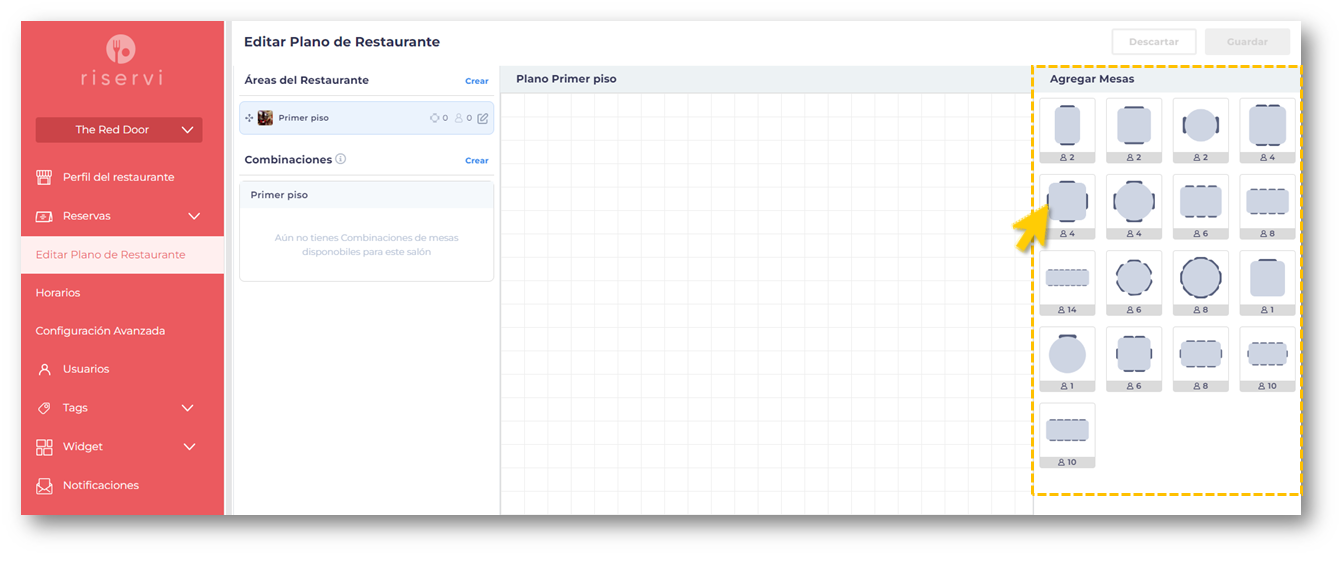The image size is (1343, 565).
Task: Expand the Widget submenu chevron
Action: pos(190,447)
